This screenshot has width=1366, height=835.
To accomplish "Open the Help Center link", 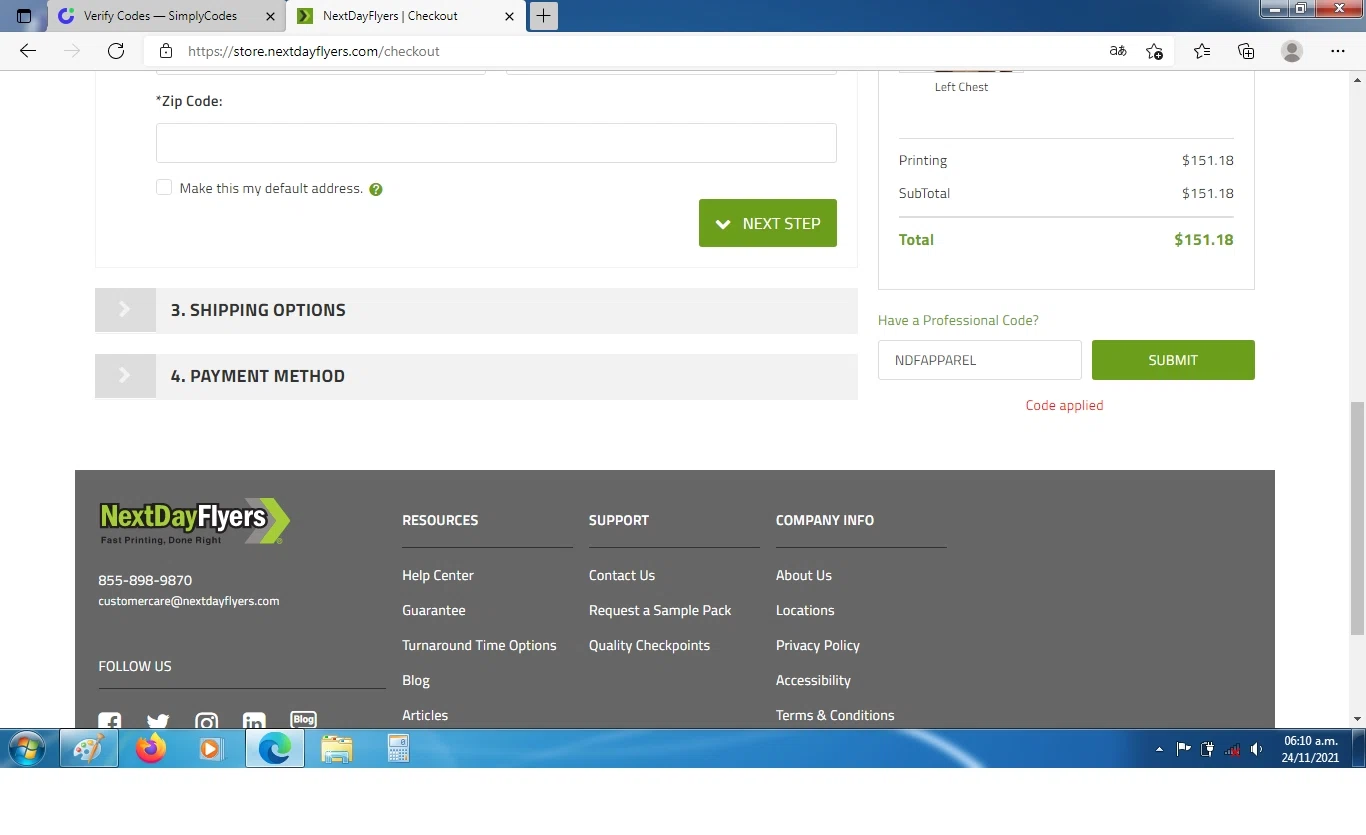I will (438, 575).
